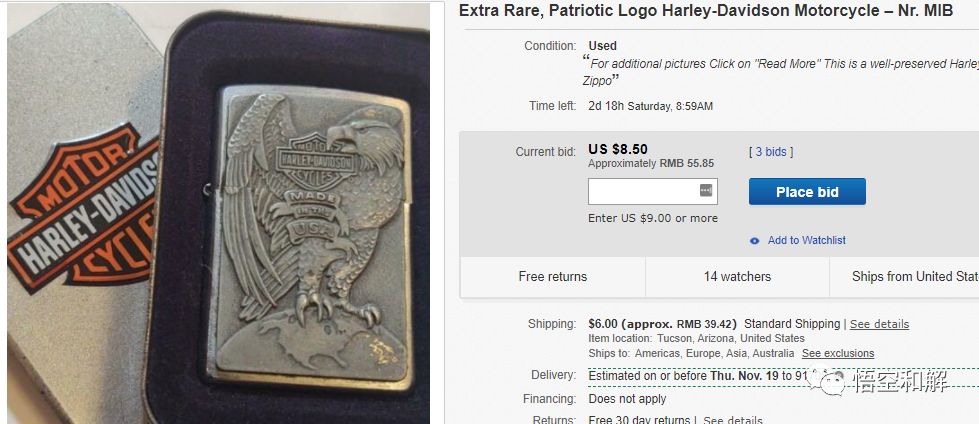Image resolution: width=979 pixels, height=424 pixels.
Task: Click the estimated delivery date text
Action: pos(698,376)
